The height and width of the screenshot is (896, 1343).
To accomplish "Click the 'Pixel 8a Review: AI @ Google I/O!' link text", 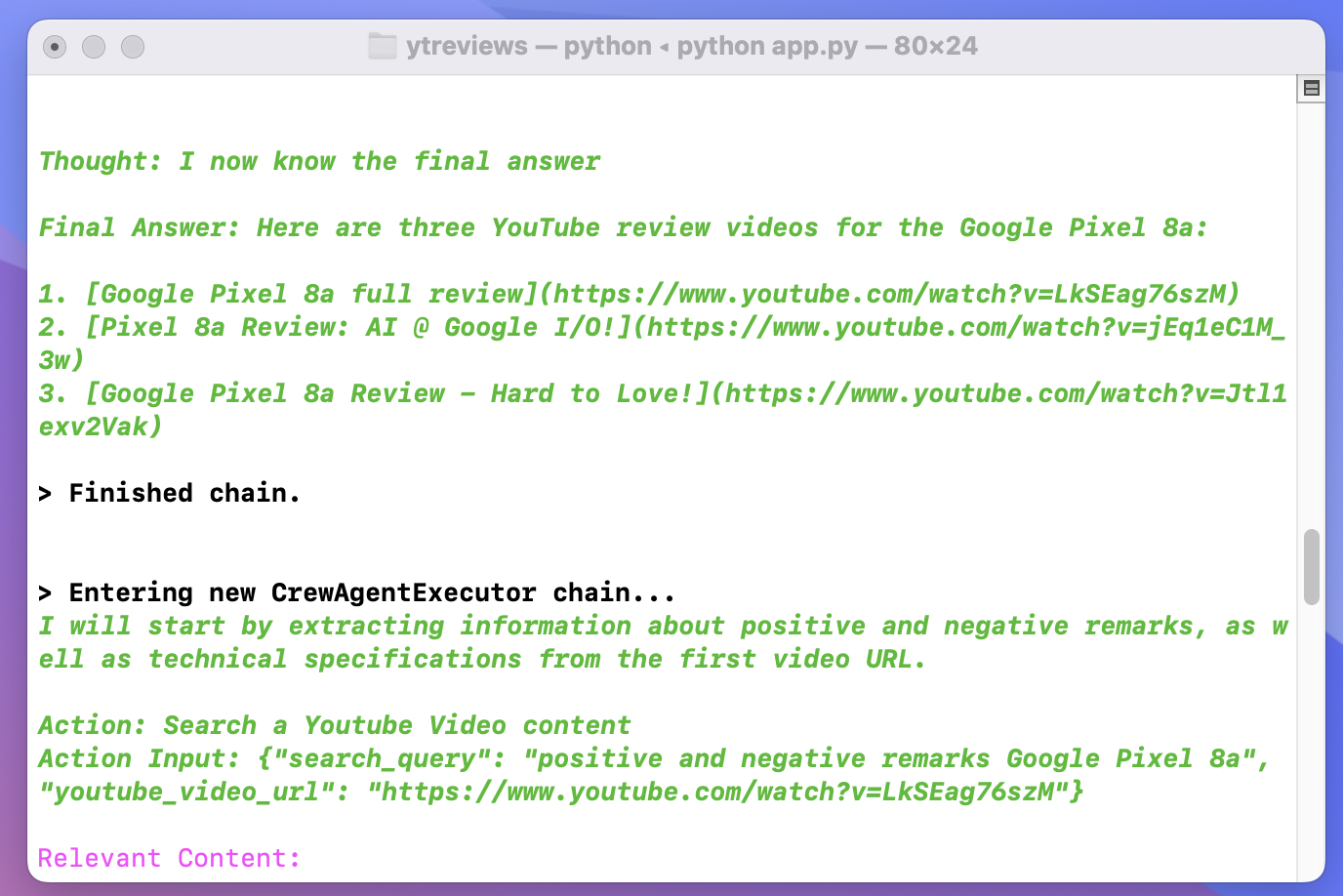I will (357, 327).
